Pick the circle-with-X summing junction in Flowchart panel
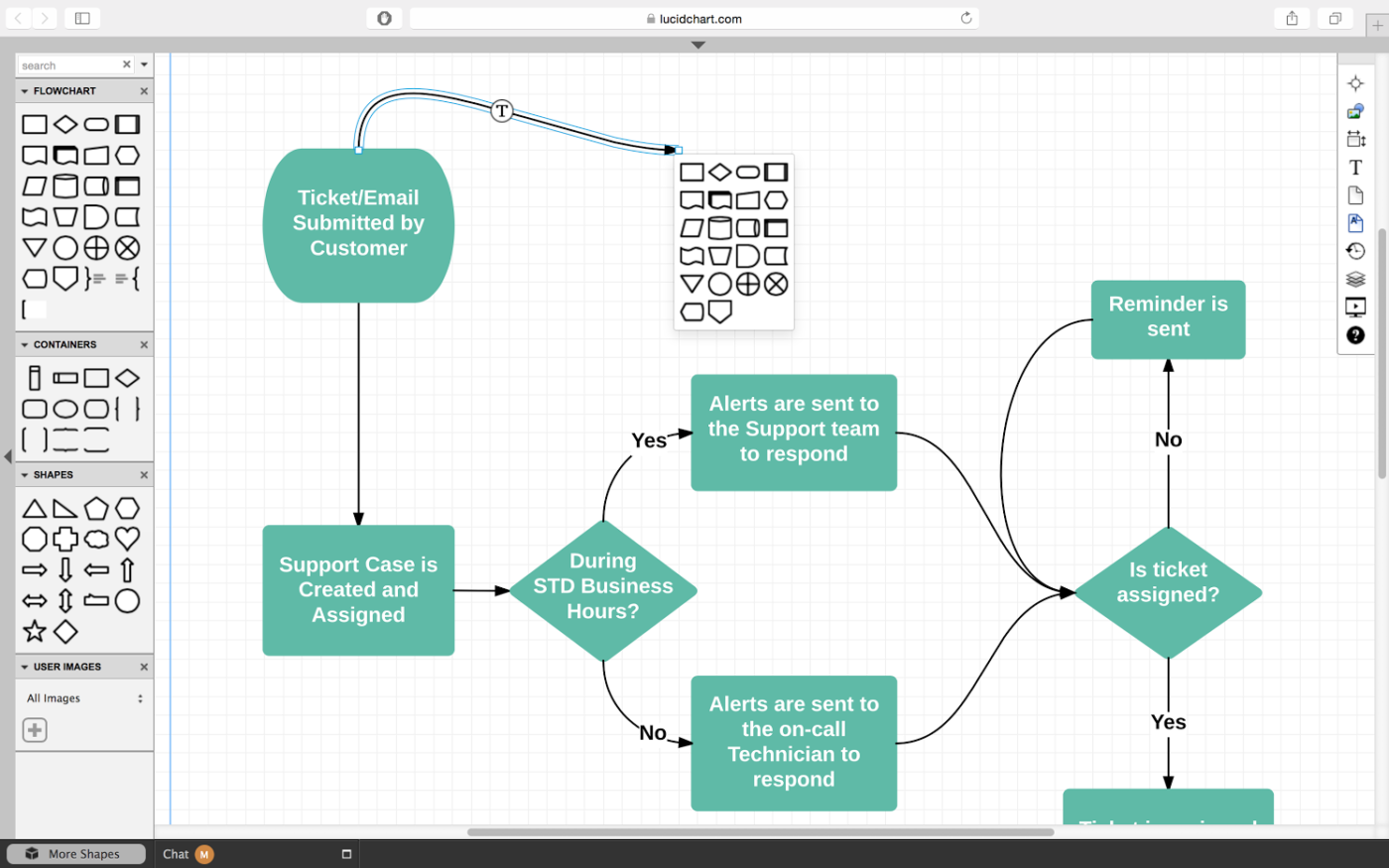The width and height of the screenshot is (1389, 868). [127, 247]
